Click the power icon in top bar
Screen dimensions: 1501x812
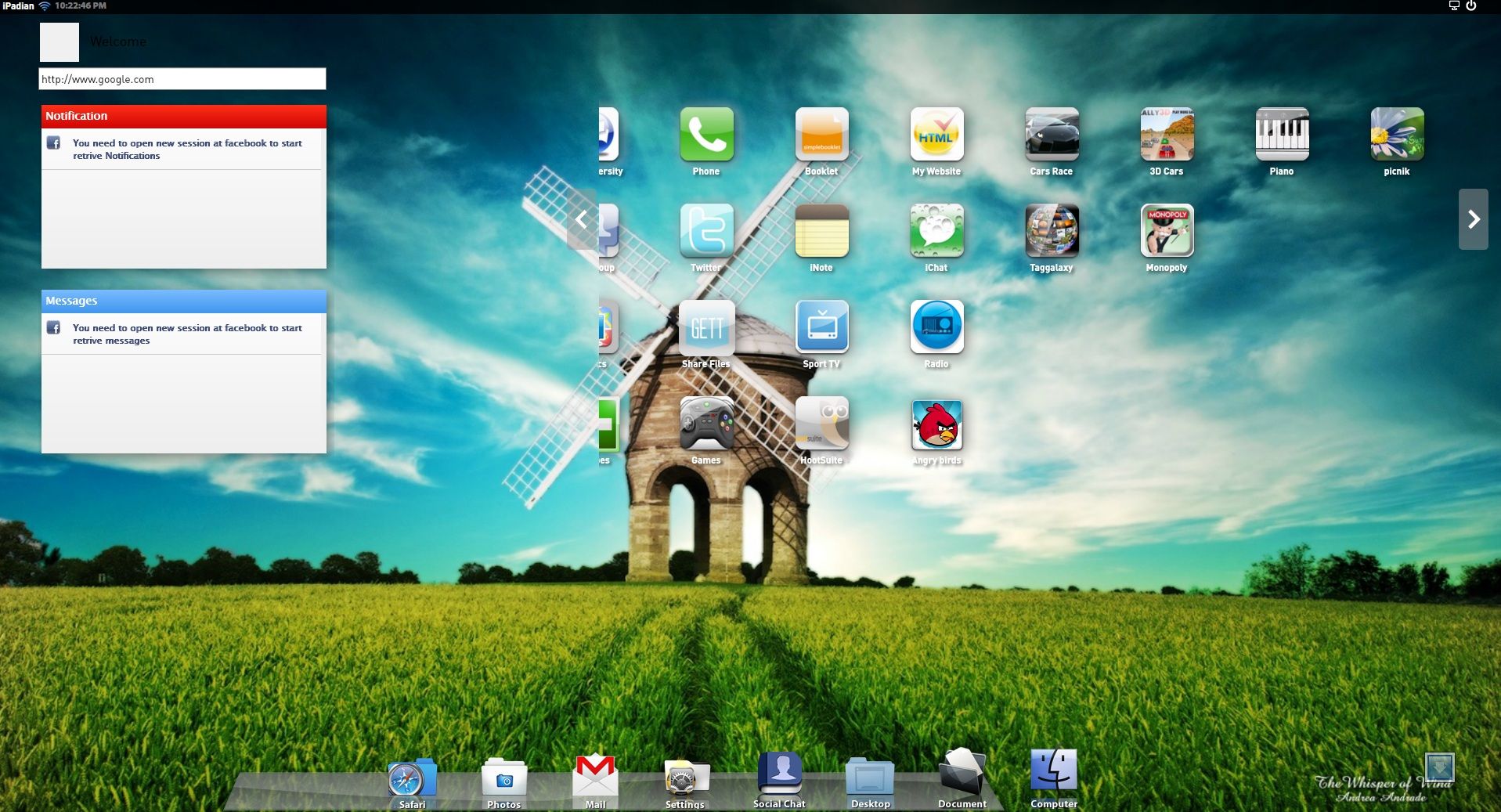1471,5
